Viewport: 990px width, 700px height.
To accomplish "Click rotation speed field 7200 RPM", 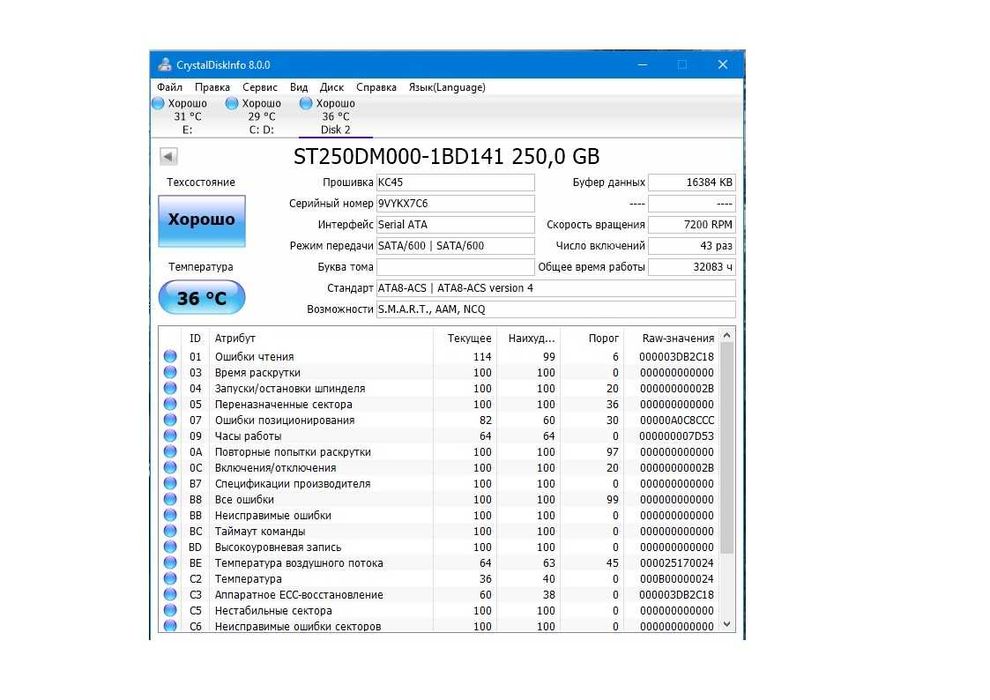I will pos(692,225).
